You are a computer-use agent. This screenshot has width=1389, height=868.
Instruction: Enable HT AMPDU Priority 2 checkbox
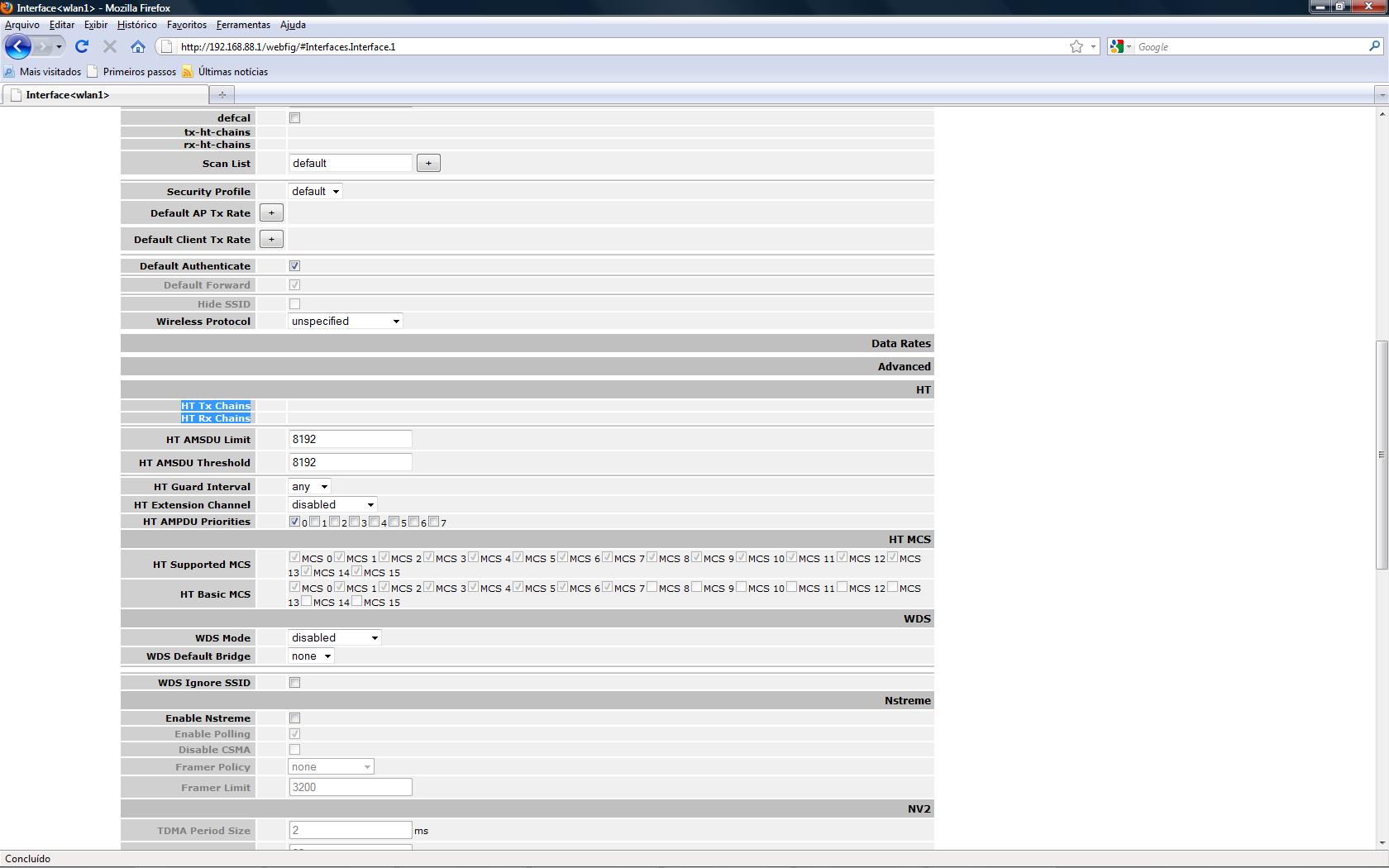coord(334,521)
